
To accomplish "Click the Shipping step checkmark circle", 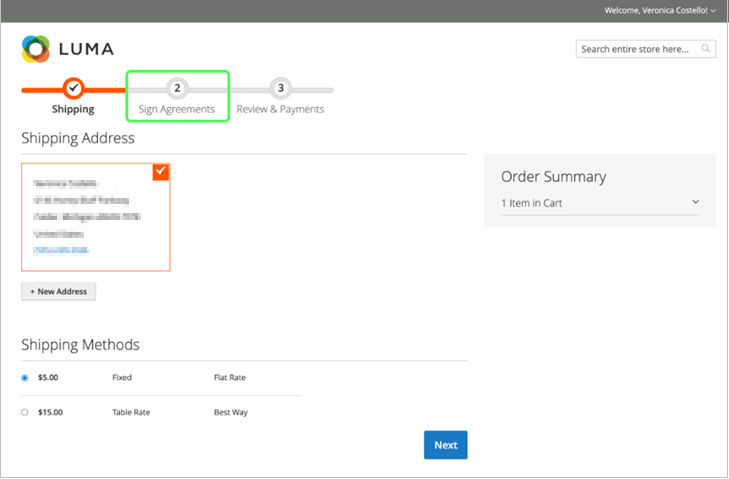I will pyautogui.click(x=73, y=88).
